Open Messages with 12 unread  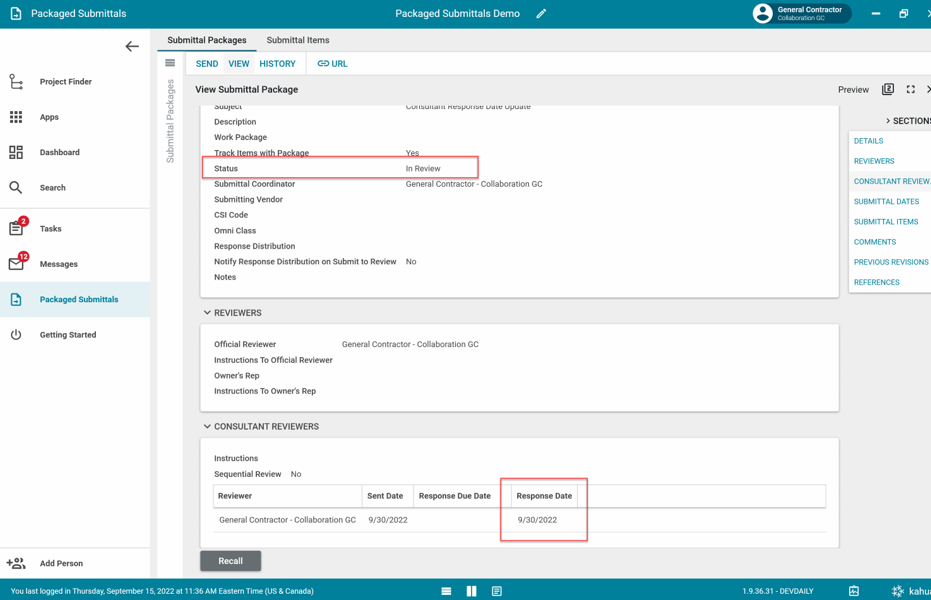pos(58,264)
